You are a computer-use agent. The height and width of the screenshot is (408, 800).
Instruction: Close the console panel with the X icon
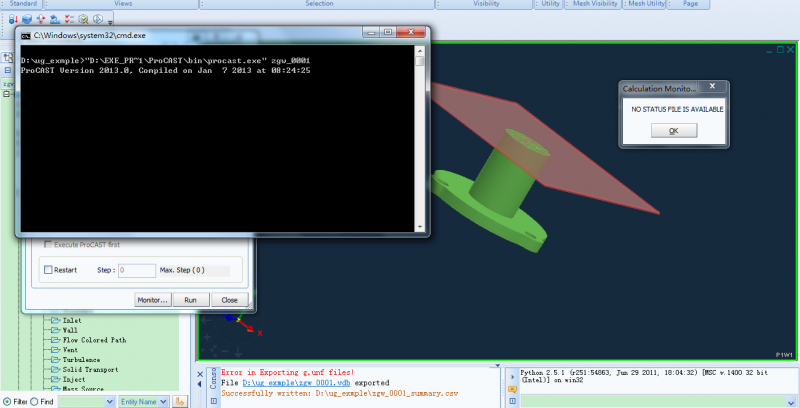pos(200,374)
